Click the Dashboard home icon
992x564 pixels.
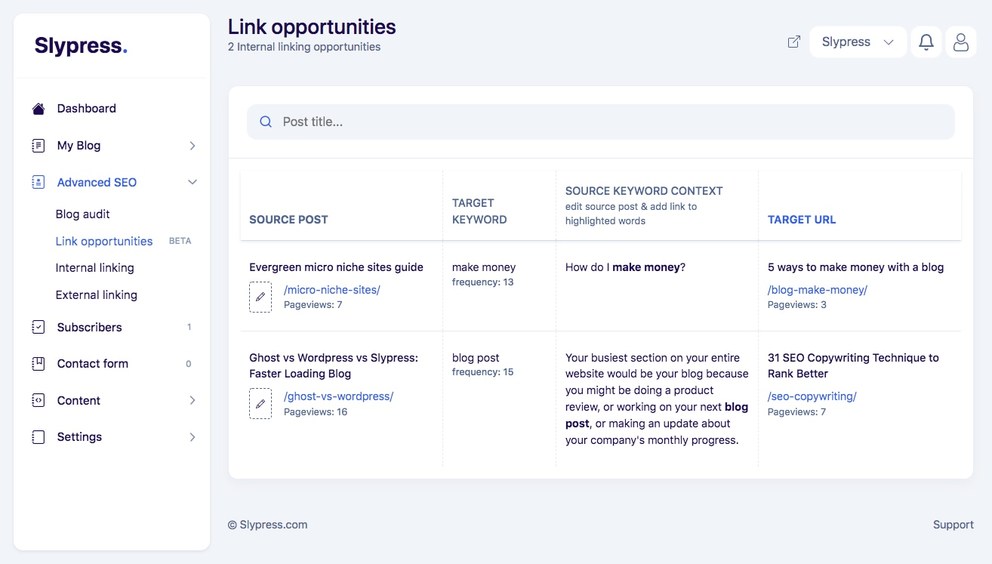point(39,108)
